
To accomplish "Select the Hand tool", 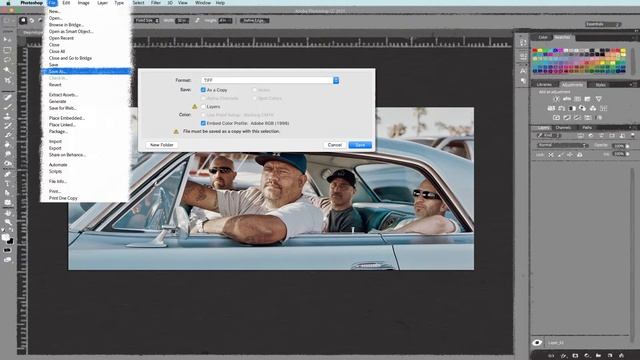I will (x=7, y=213).
